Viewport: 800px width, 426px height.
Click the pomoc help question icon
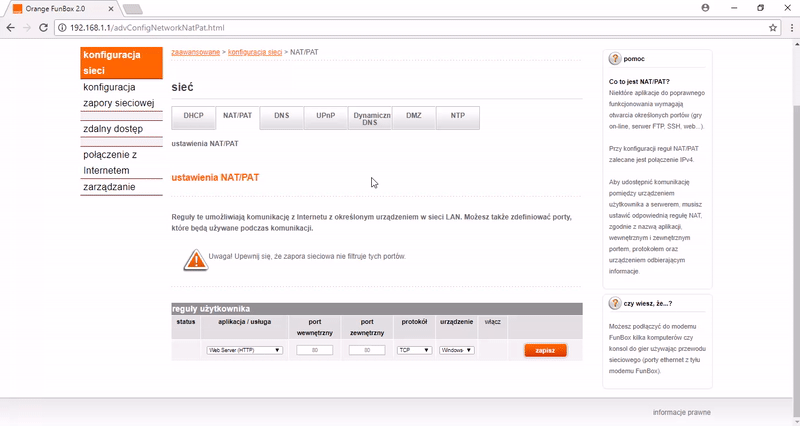coord(614,59)
